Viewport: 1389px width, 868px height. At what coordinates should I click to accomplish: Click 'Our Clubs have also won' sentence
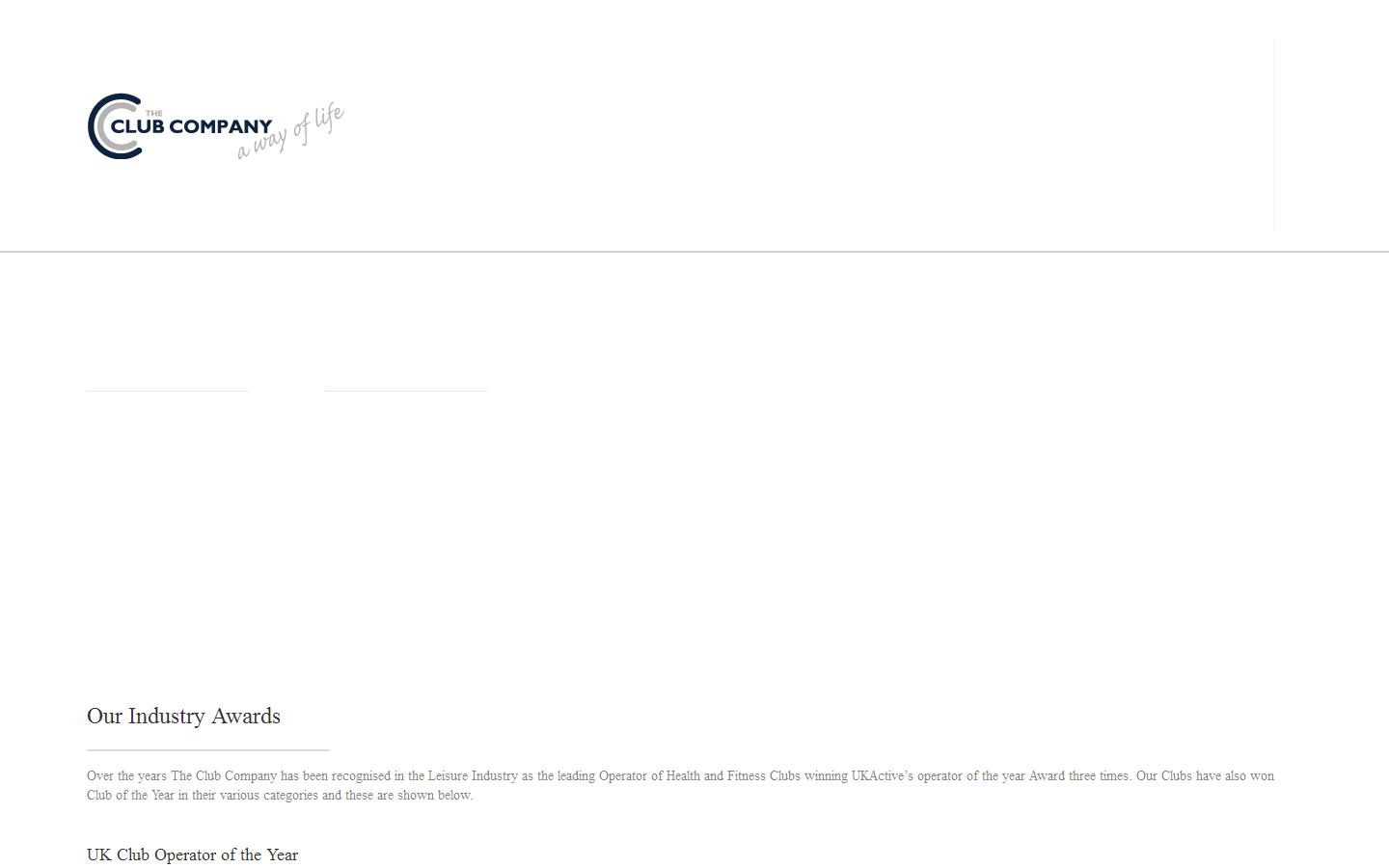[x=1205, y=775]
